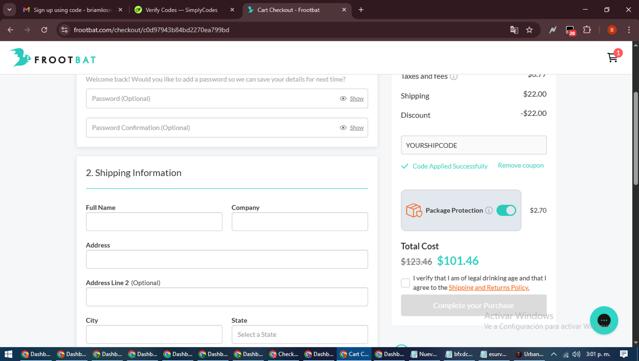This screenshot has height=361, width=639.
Task: Open the Windows notification center
Action: pos(624,354)
